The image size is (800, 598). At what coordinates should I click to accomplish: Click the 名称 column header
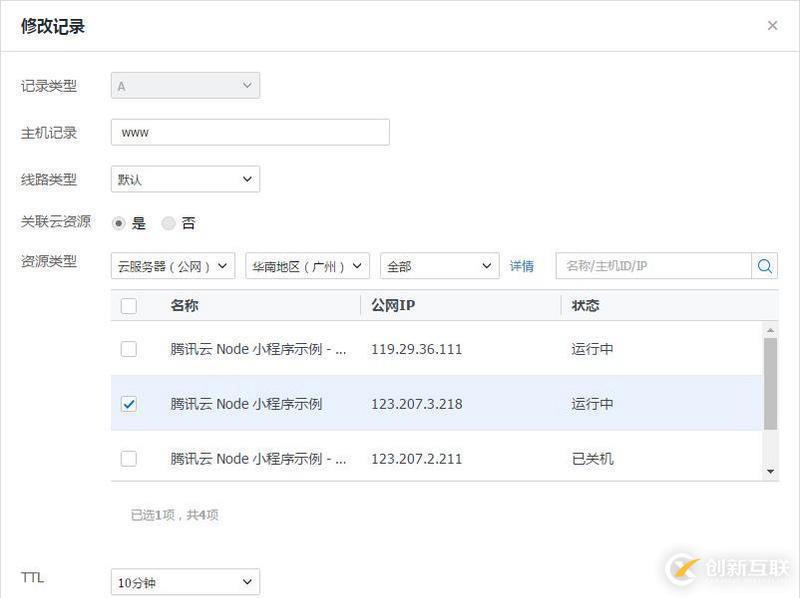pos(184,306)
